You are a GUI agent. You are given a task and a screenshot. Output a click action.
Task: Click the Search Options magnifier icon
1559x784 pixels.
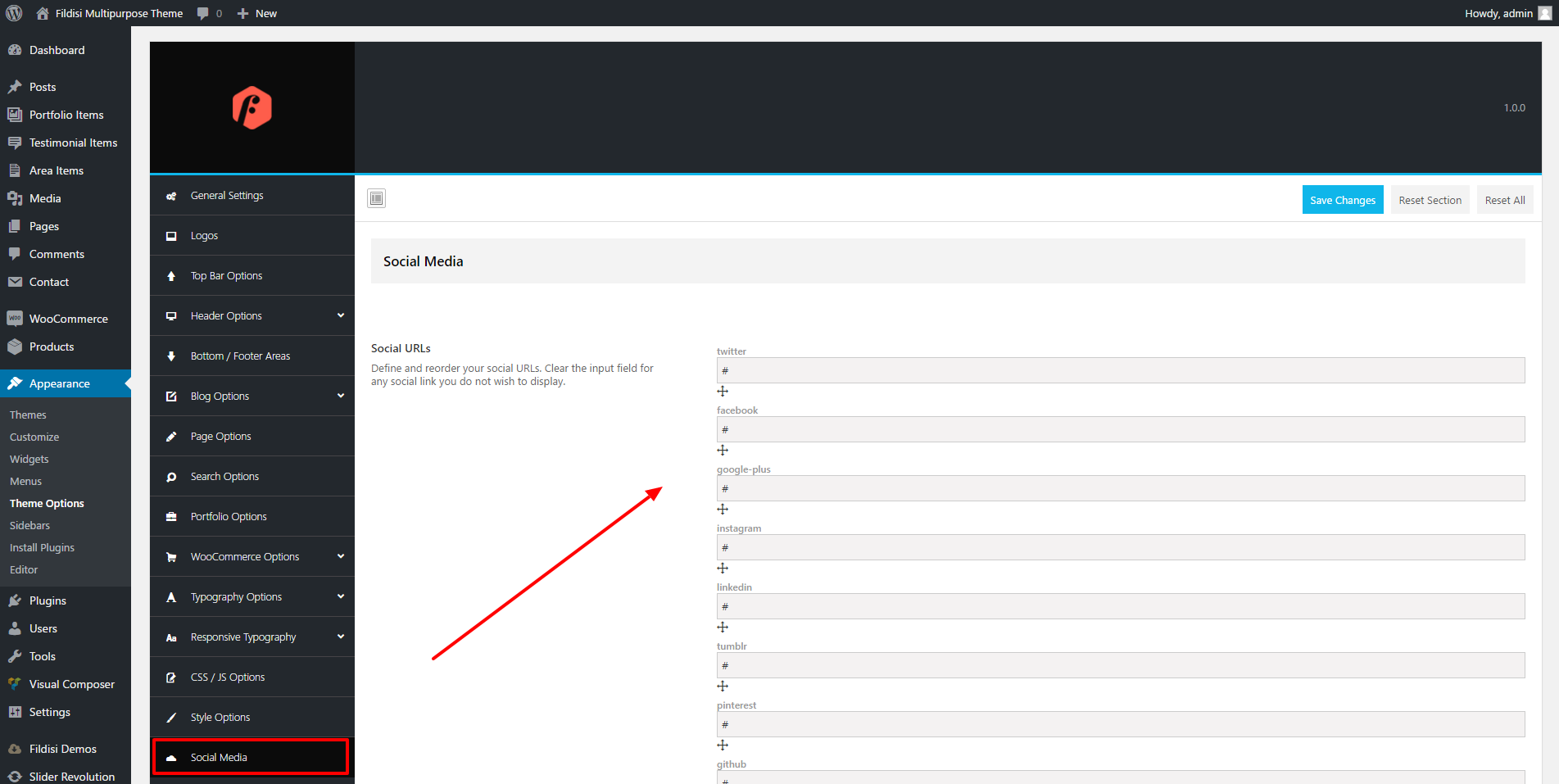pos(171,477)
